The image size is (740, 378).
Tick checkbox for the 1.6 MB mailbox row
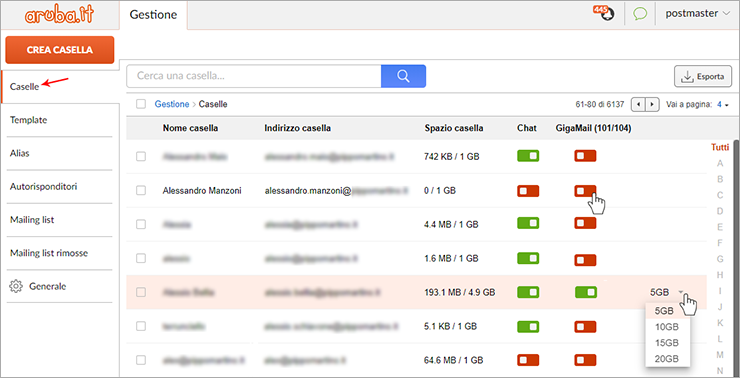point(141,258)
